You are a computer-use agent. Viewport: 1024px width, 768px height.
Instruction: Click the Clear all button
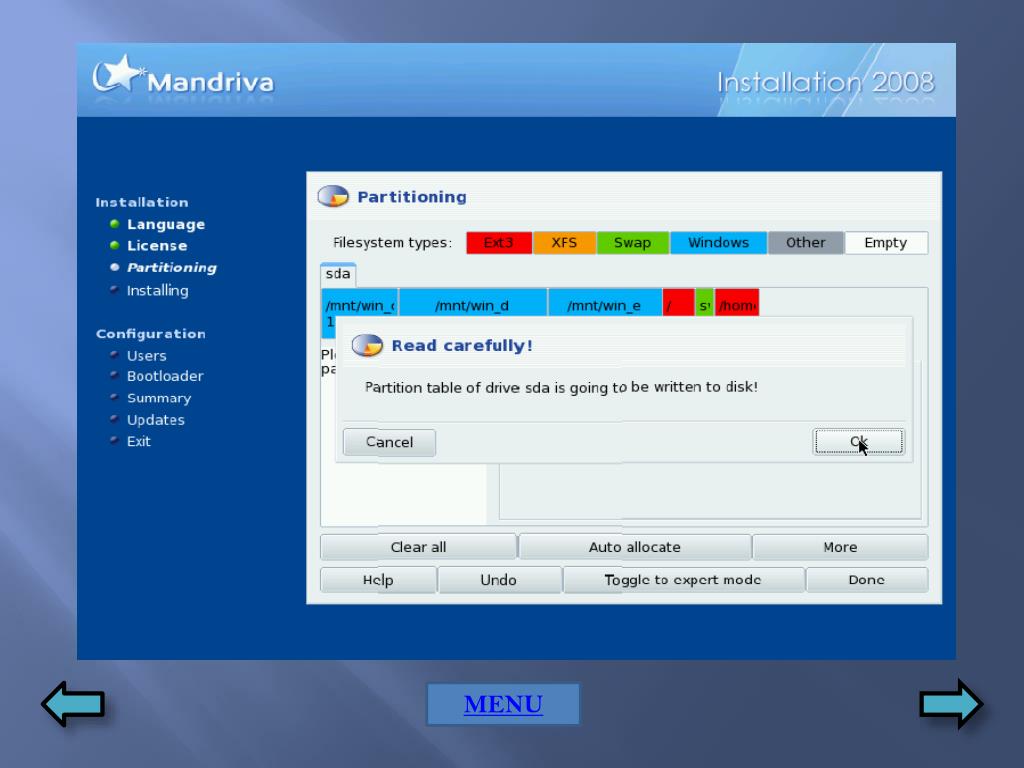[x=418, y=547]
